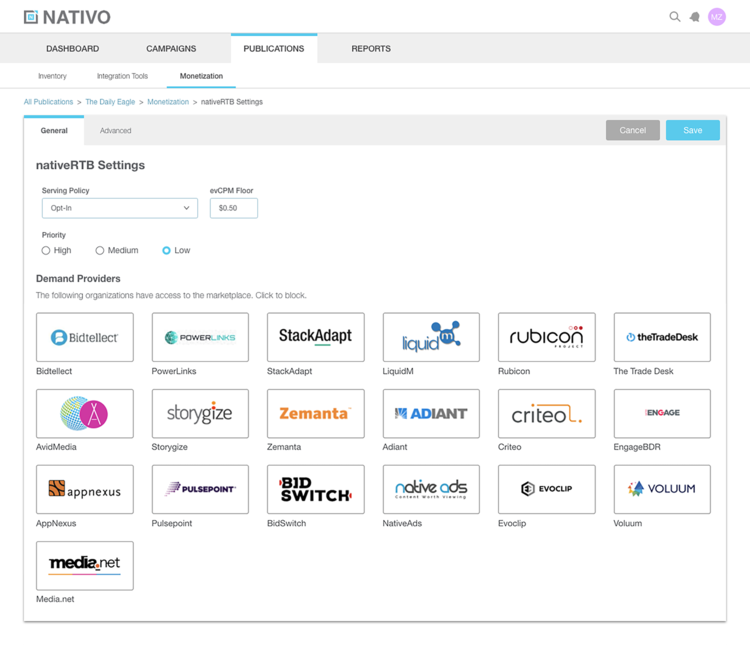Block The Trade Desk provider tile
The image size is (750, 645).
pos(662,337)
